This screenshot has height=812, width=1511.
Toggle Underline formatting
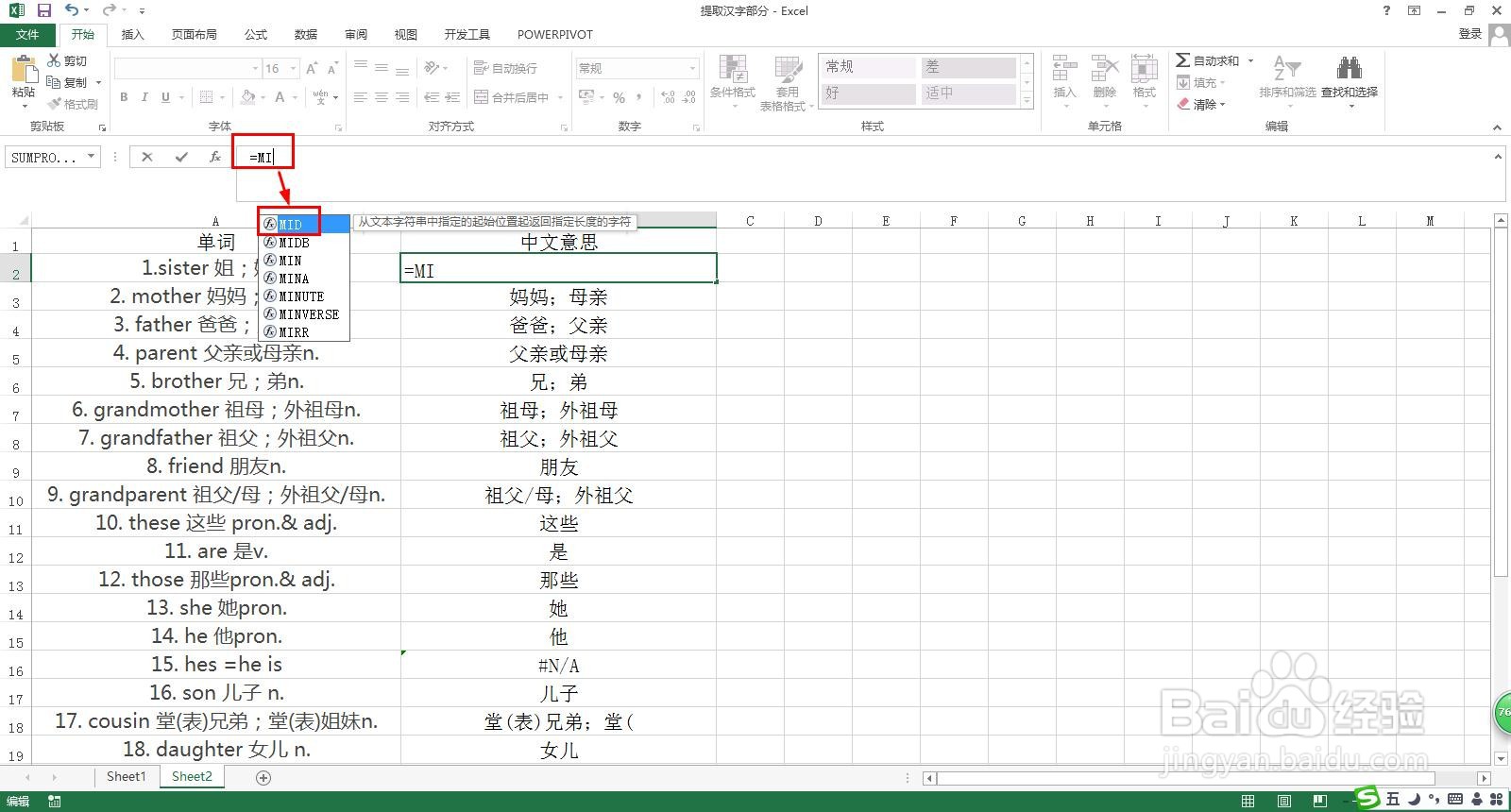click(165, 97)
